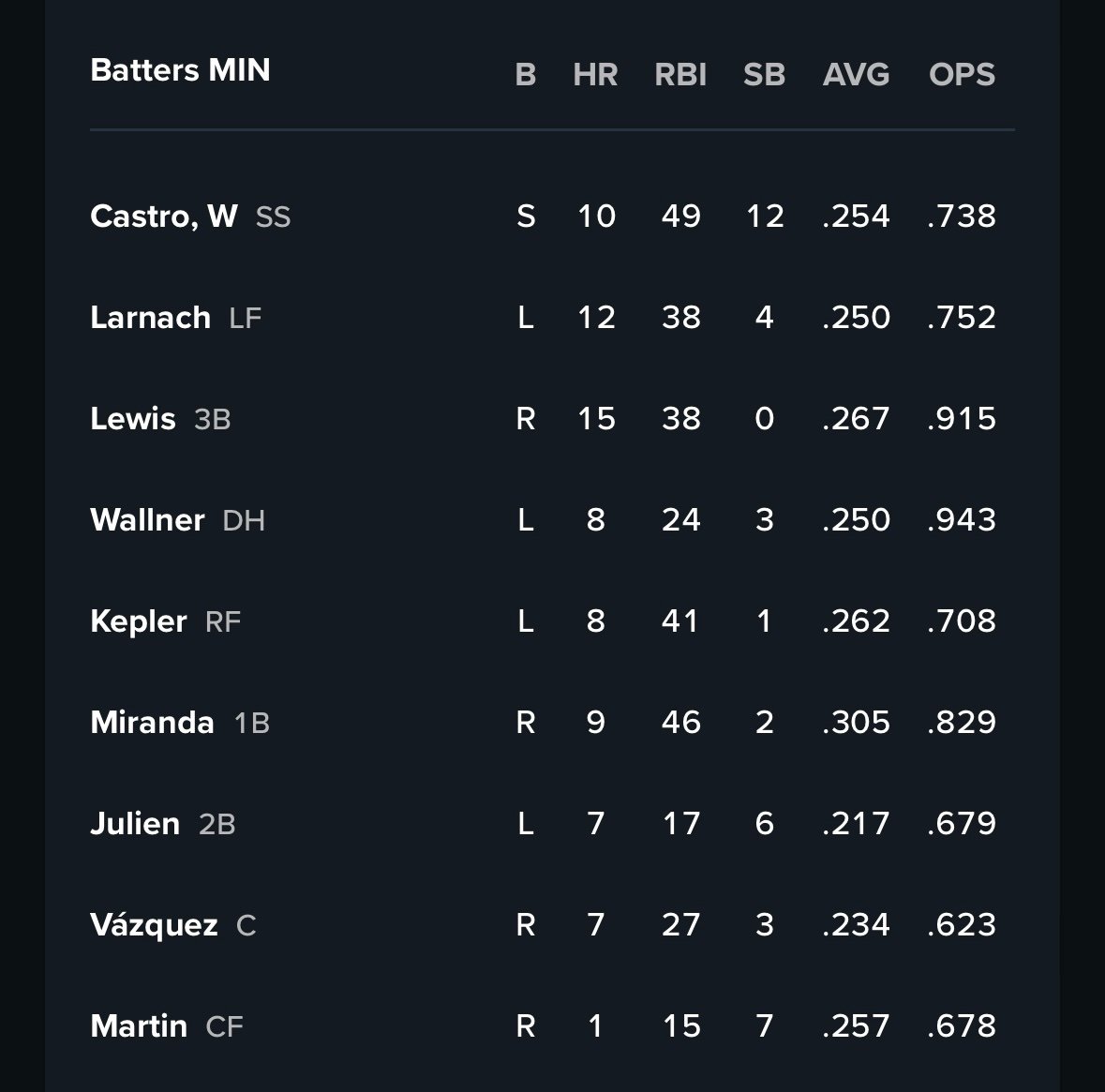Tap Wallner's name in the lineup
The image size is (1105, 1092).
coord(147,520)
